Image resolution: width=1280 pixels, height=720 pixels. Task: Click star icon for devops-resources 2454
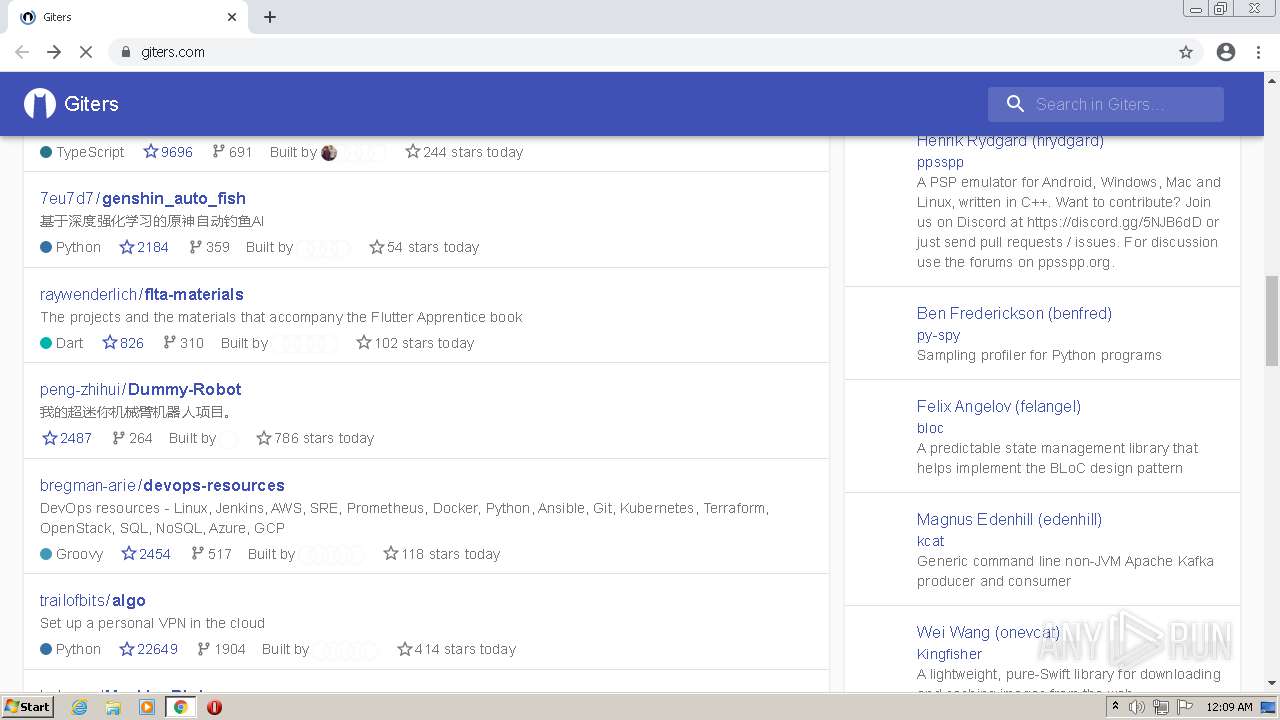pos(129,554)
